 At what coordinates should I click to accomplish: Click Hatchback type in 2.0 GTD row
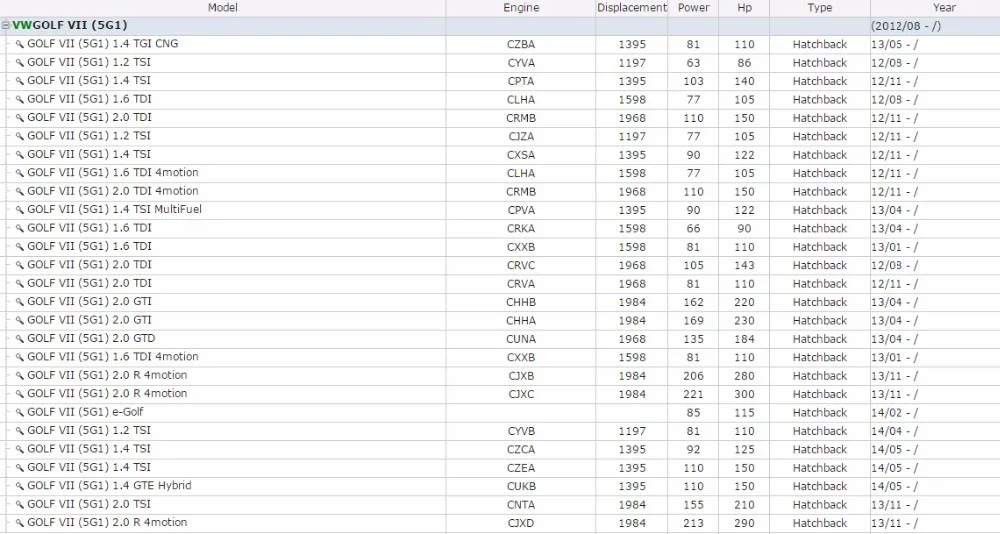pos(820,339)
